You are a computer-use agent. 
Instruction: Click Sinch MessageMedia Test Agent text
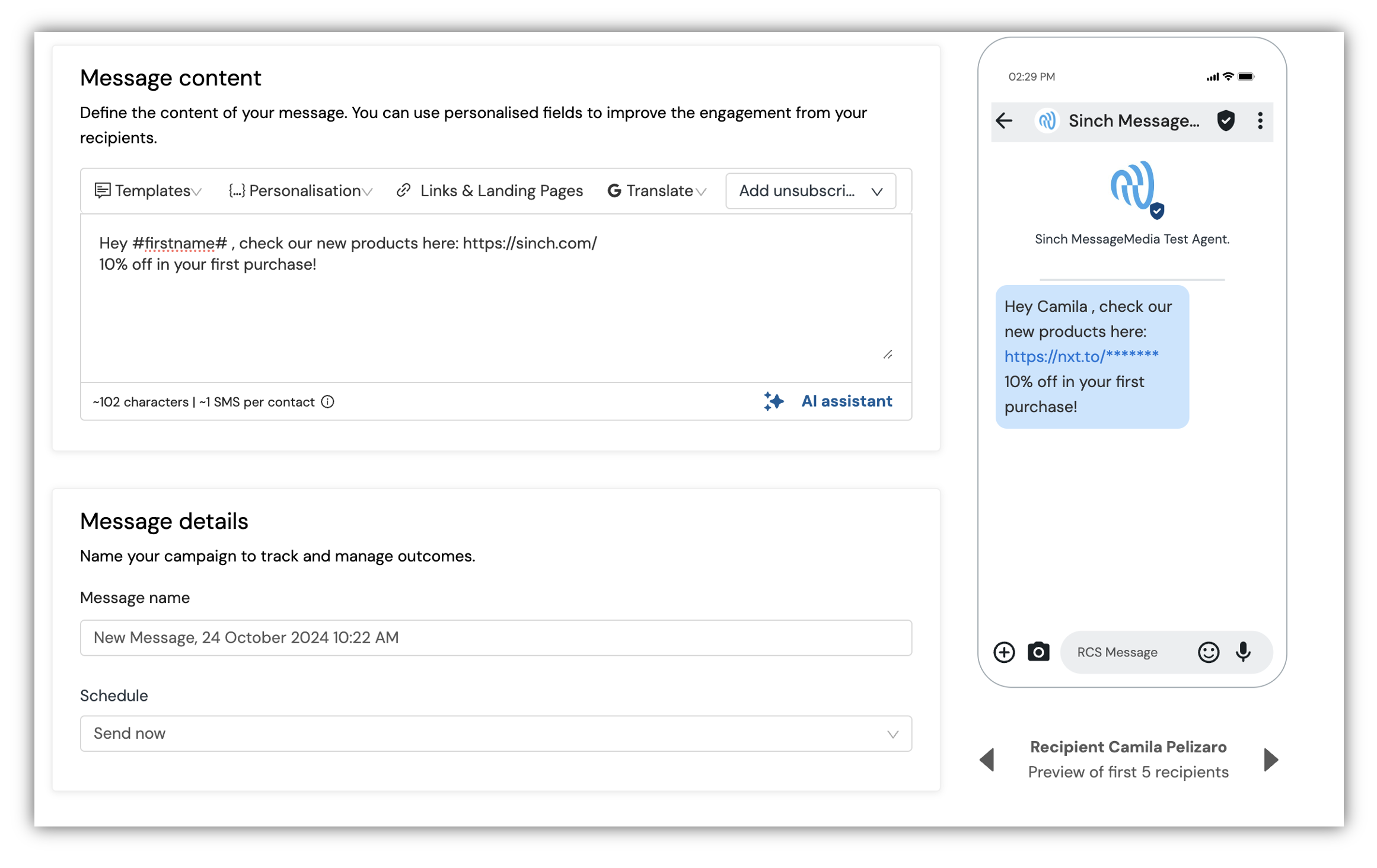point(1132,239)
